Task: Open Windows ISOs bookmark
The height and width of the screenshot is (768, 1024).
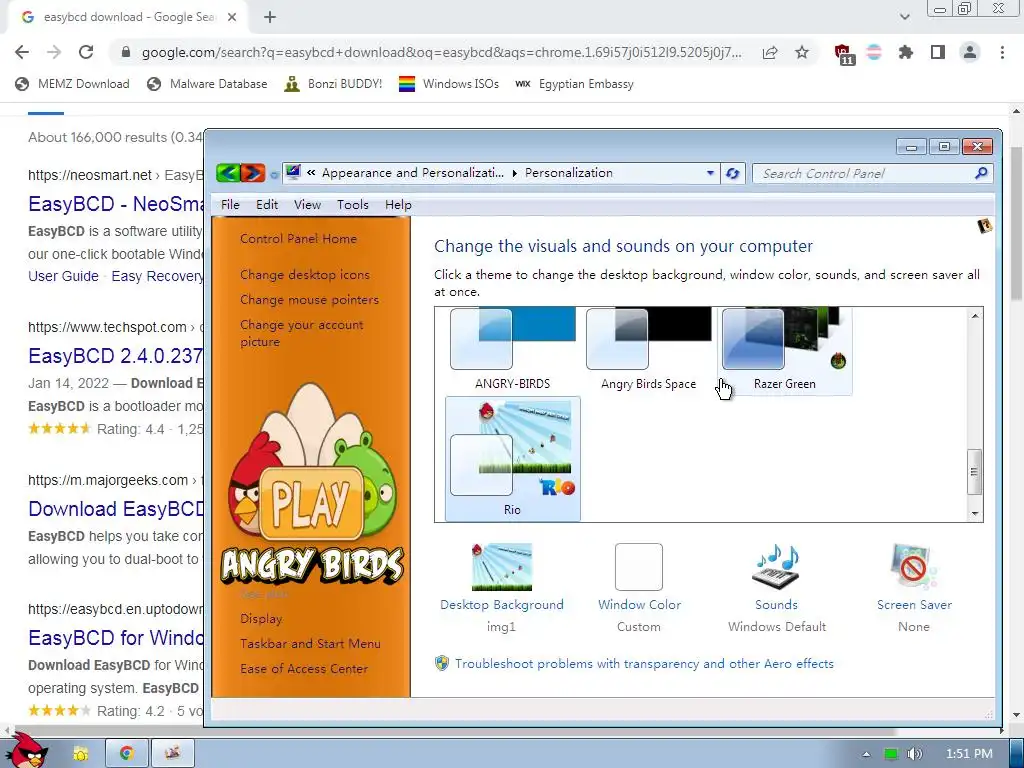Action: click(x=449, y=84)
